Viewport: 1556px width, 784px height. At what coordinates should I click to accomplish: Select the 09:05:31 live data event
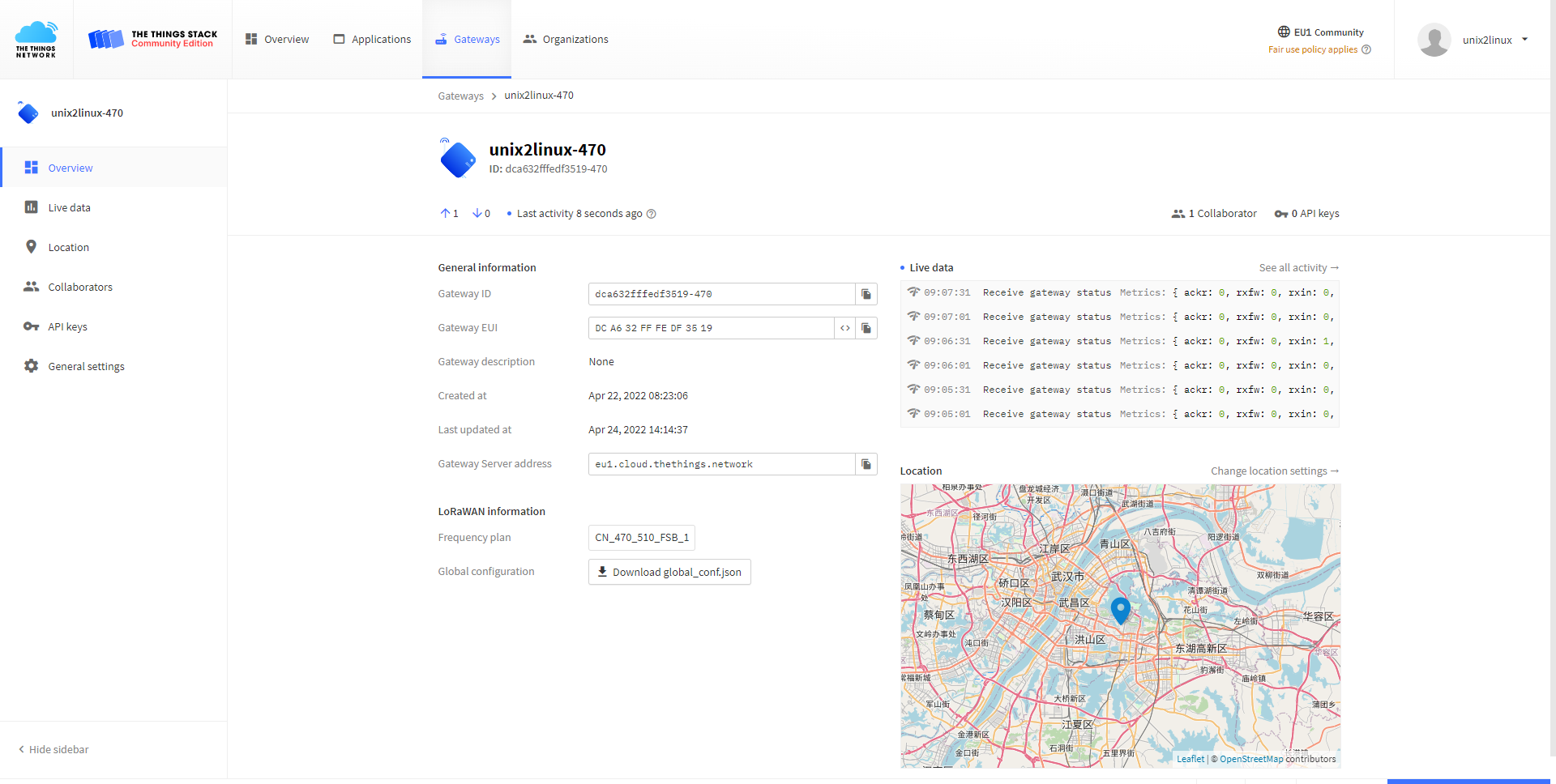click(1120, 390)
